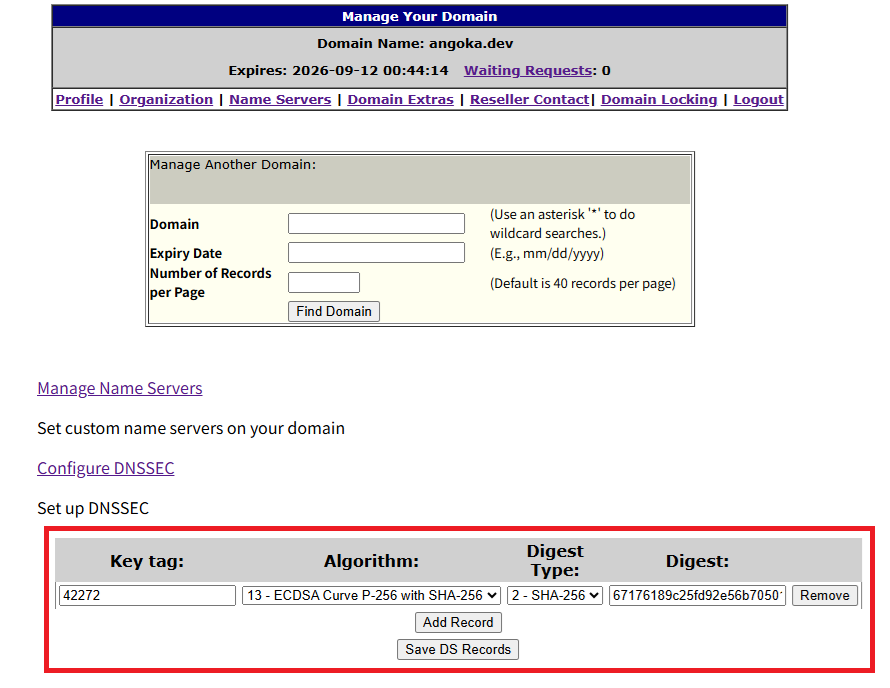890x688 pixels.
Task: Click the Number of Records per Page field
Action: (x=323, y=283)
